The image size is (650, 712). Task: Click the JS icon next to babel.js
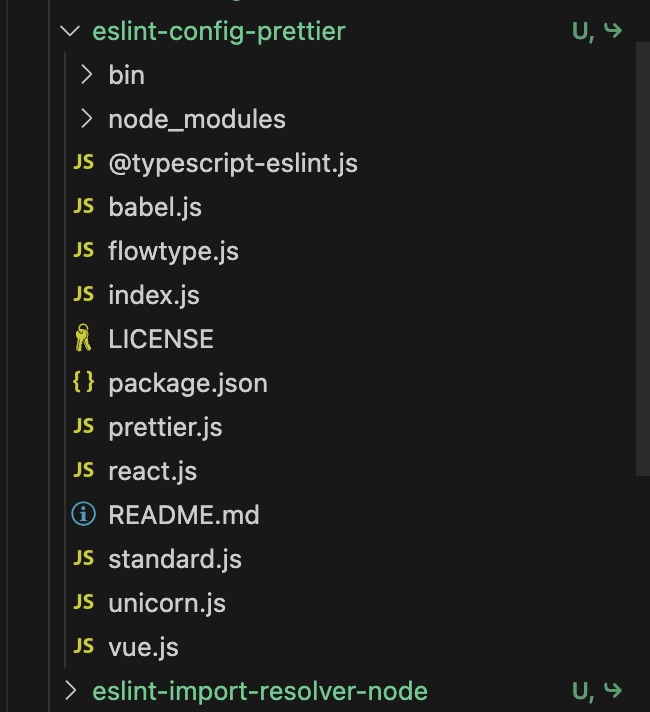pos(84,206)
